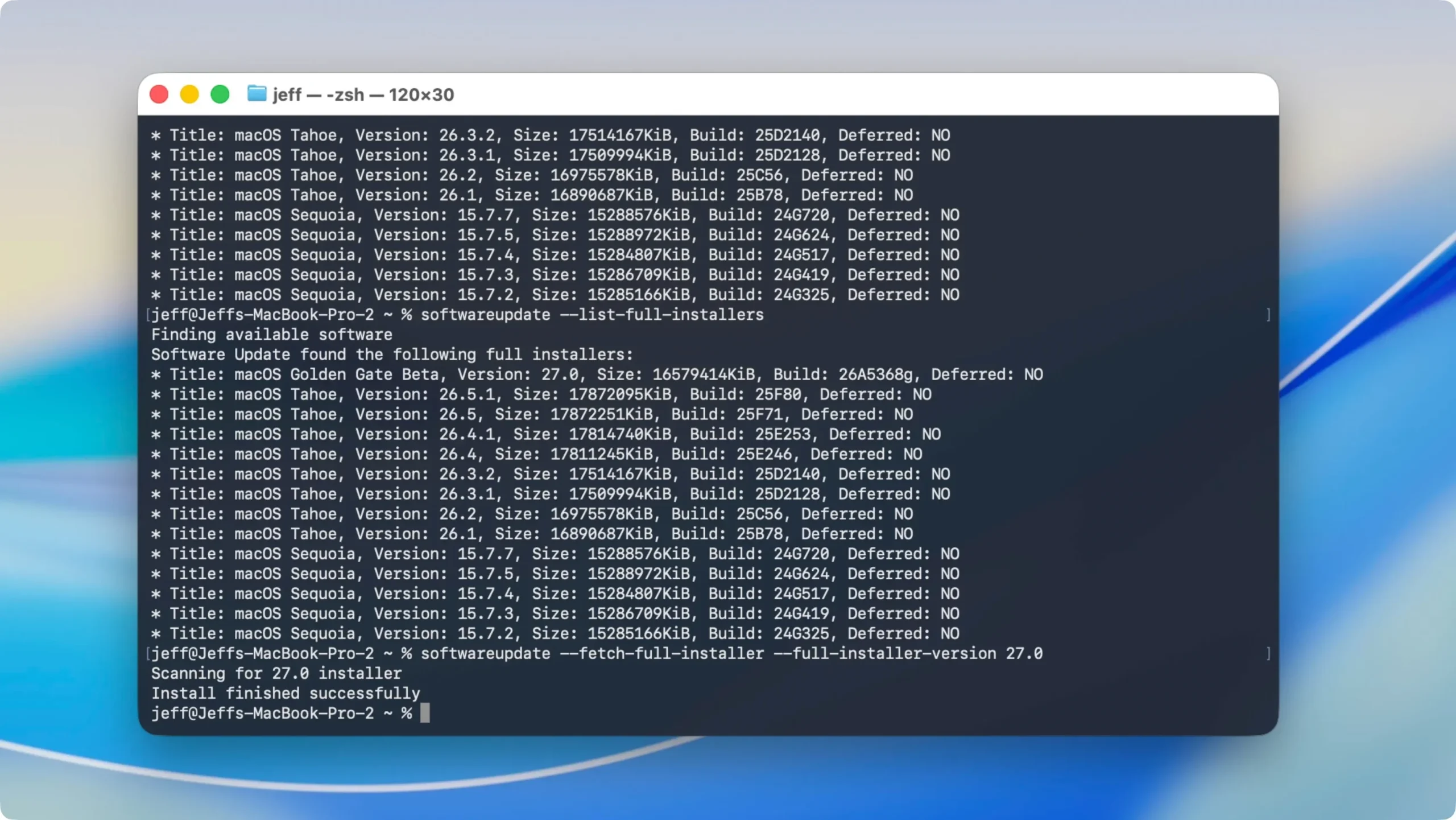Click the 'Scanning for 27.0 installer' line
The width and height of the screenshot is (1456, 820).
coord(276,673)
